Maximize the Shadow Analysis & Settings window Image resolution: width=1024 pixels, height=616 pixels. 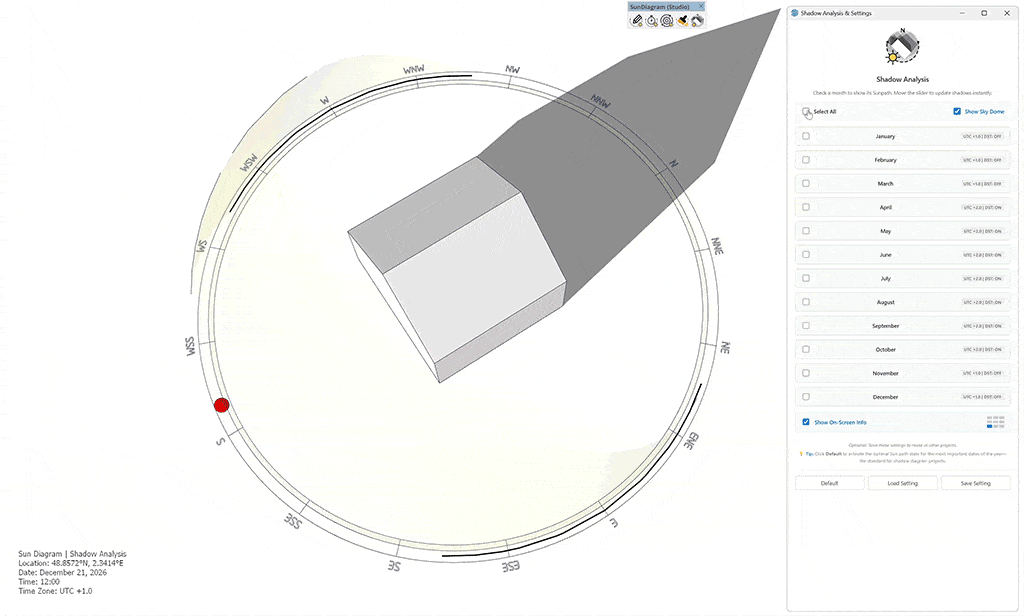point(984,13)
